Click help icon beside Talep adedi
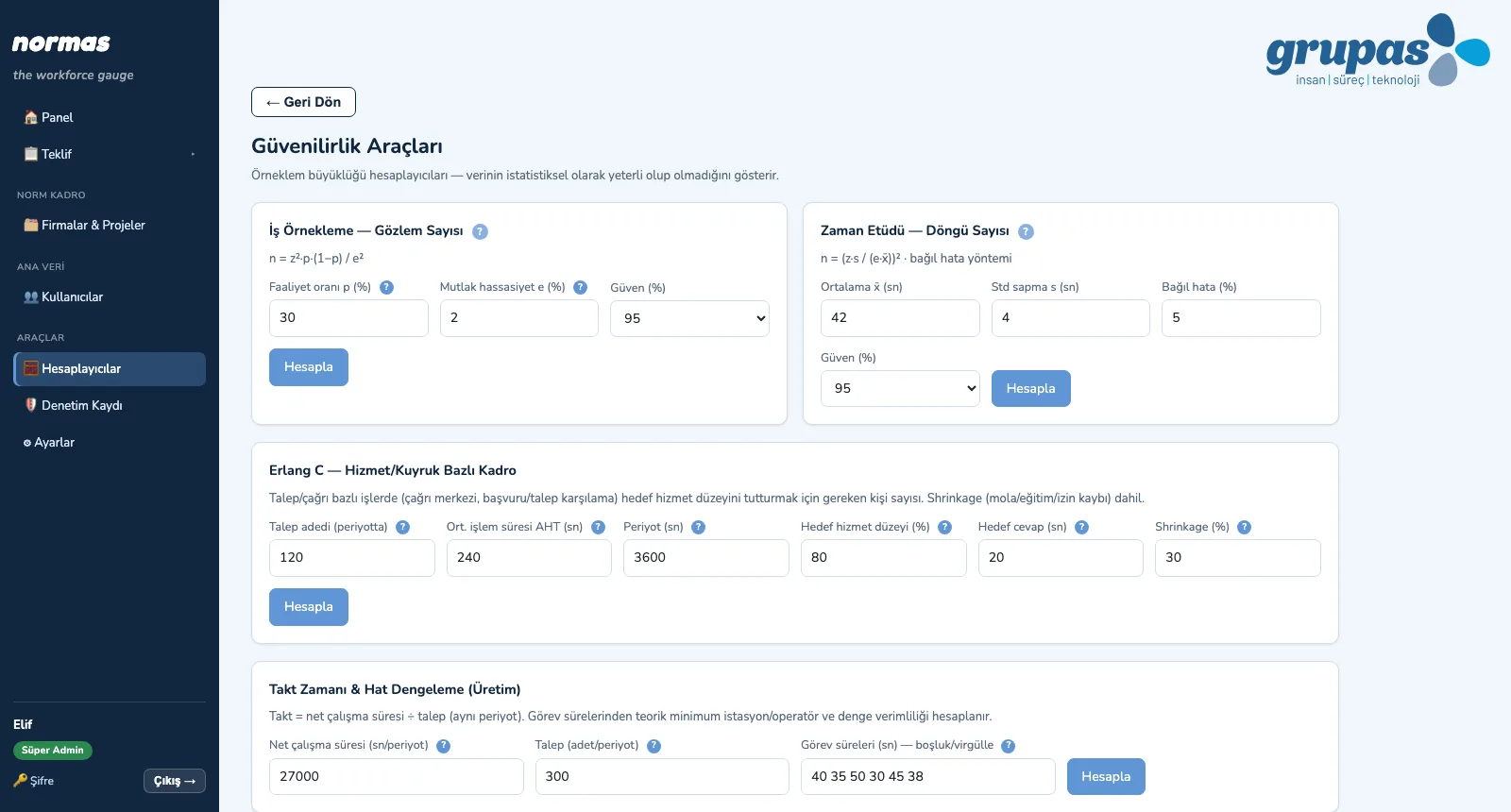The image size is (1511, 812). coord(402,527)
